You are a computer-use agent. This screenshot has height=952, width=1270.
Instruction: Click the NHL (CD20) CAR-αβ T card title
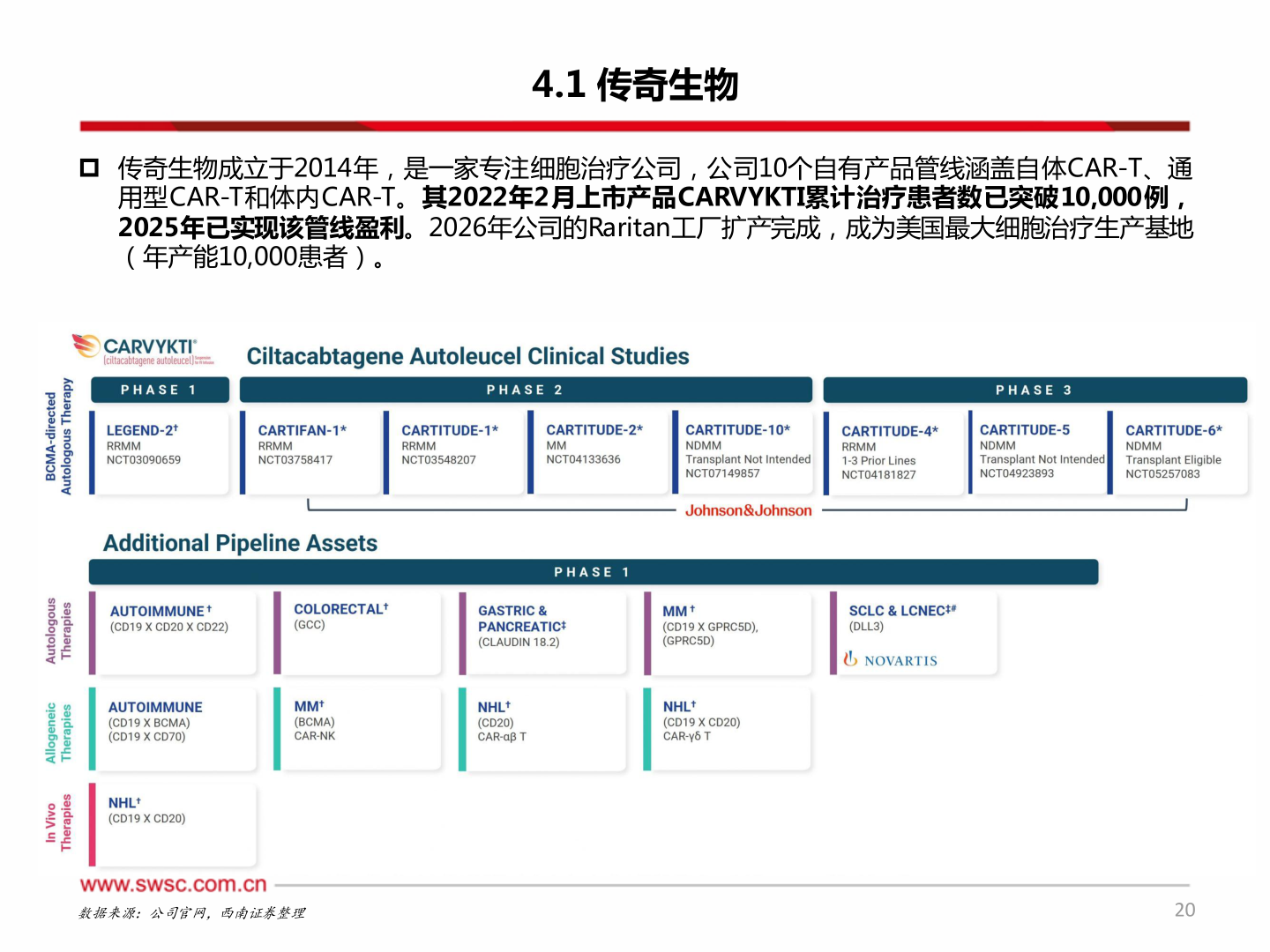tap(494, 707)
